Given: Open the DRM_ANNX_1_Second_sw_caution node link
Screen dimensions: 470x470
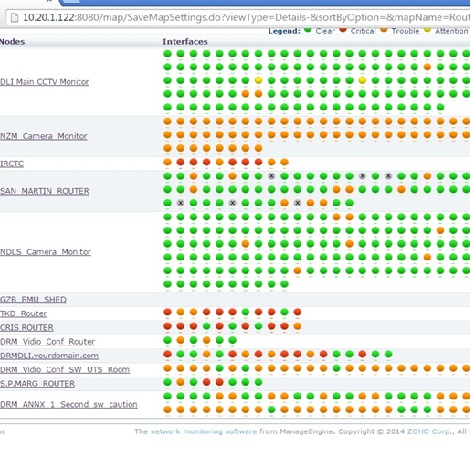Looking at the screenshot, I should pyautogui.click(x=69, y=404).
